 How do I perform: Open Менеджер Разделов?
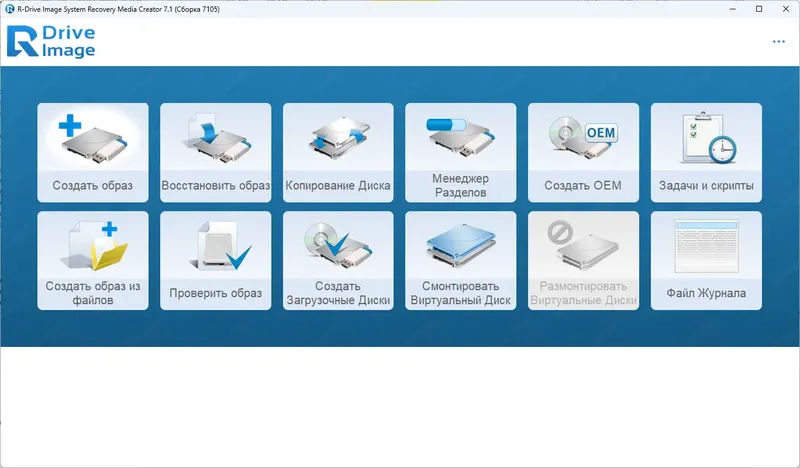[461, 153]
